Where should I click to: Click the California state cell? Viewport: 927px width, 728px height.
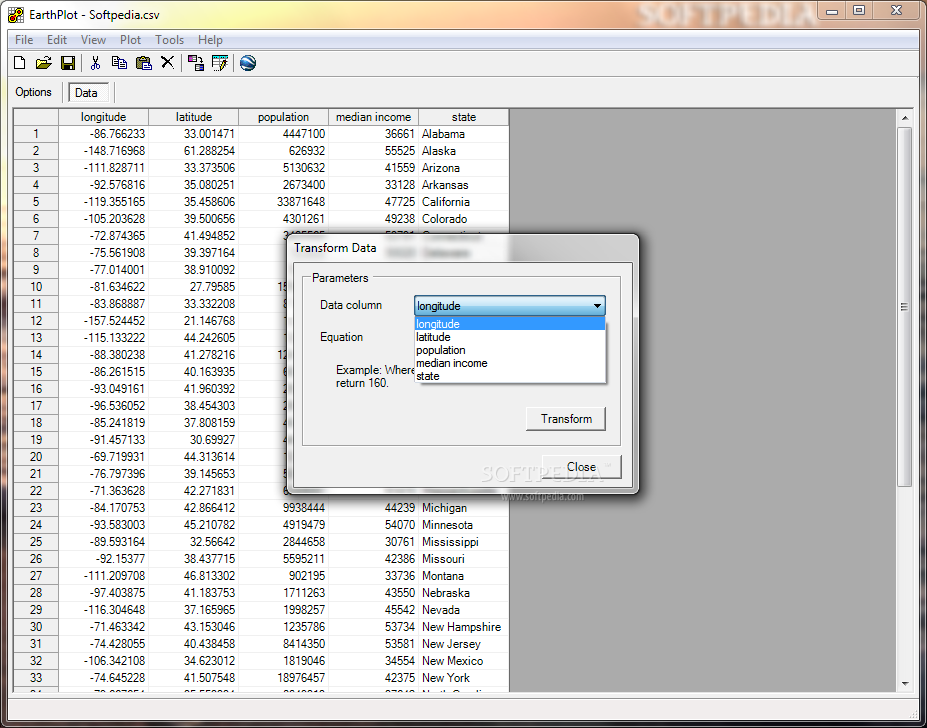click(464, 202)
